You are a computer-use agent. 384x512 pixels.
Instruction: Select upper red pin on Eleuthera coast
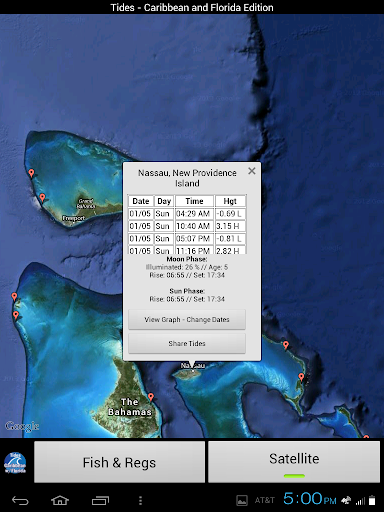coord(286,345)
